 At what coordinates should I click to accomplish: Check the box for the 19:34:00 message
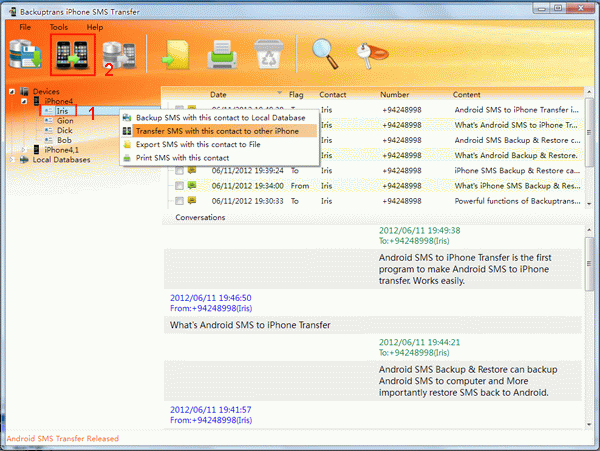coord(179,186)
